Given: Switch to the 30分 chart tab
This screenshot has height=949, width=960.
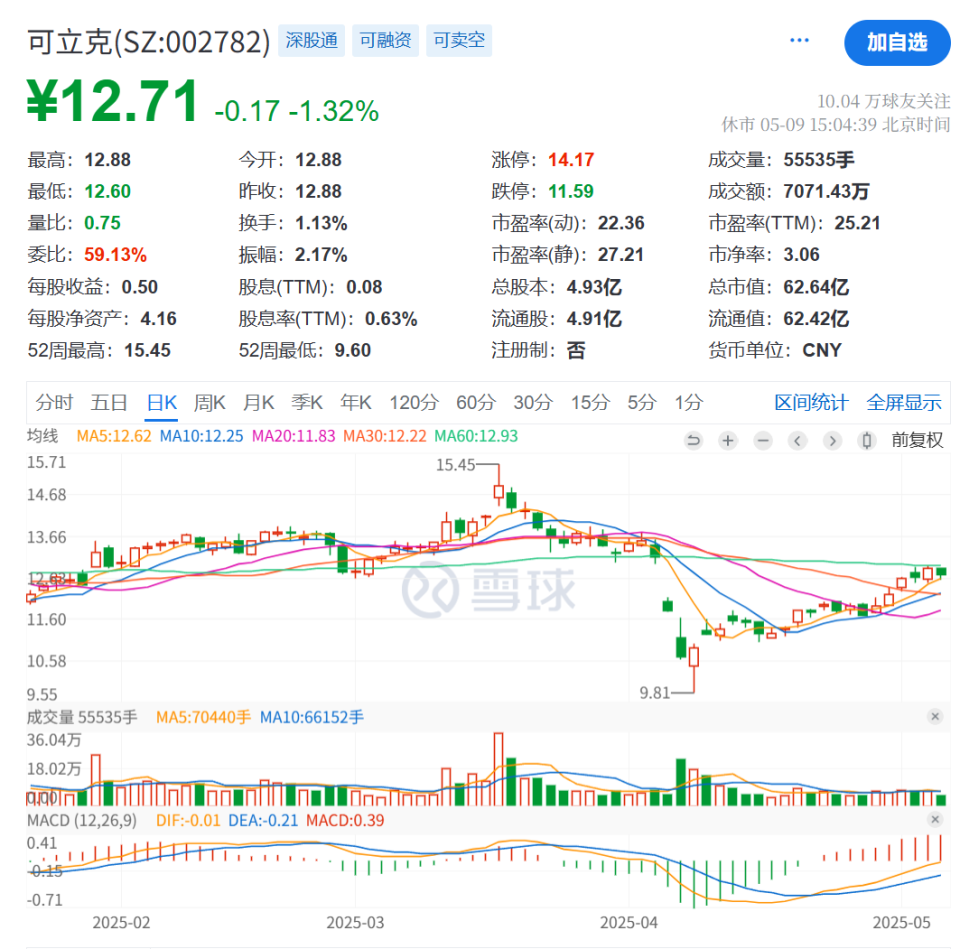Looking at the screenshot, I should (533, 402).
